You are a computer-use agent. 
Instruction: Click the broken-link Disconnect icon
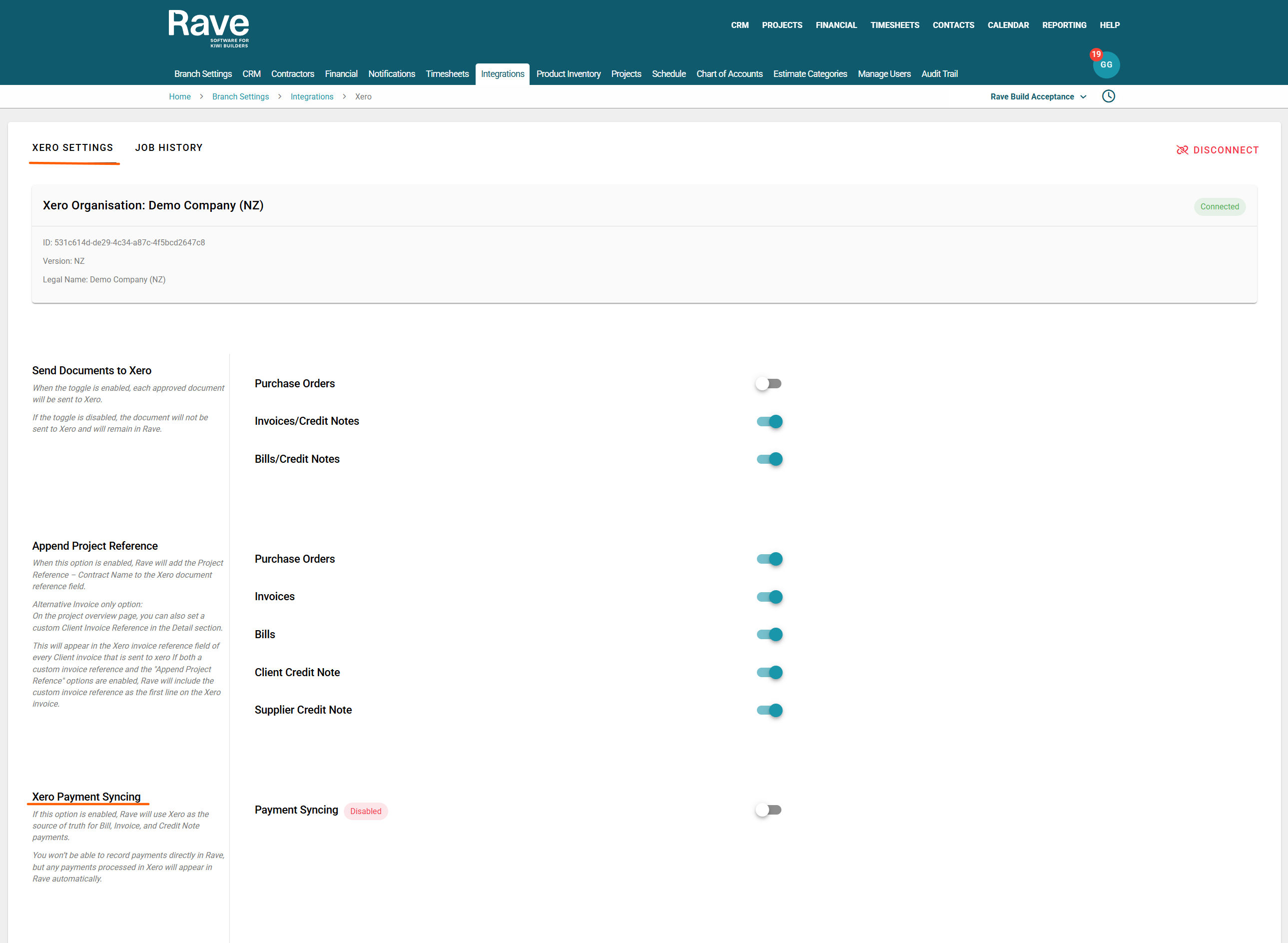(x=1182, y=150)
